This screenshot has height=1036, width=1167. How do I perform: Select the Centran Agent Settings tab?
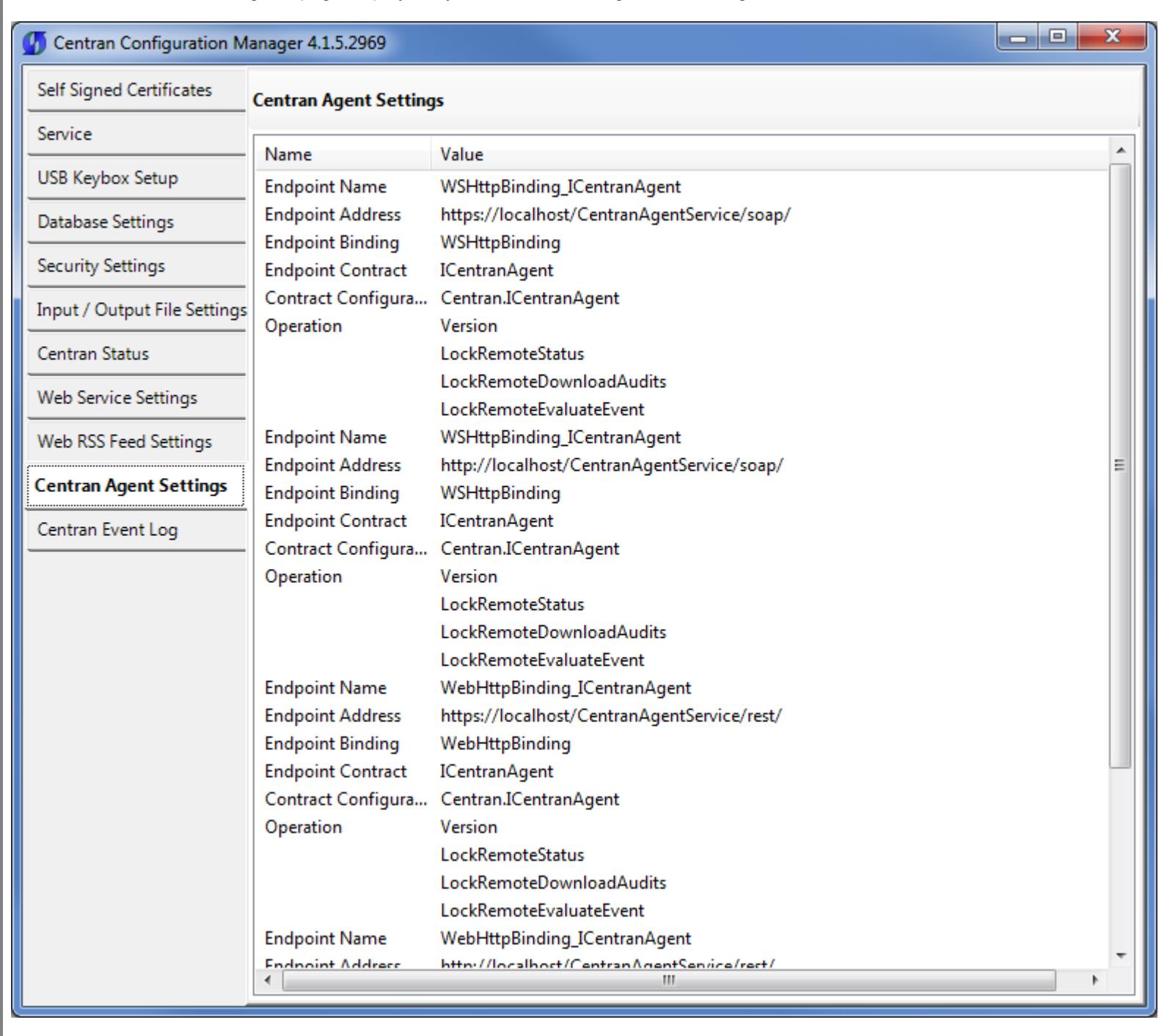pyautogui.click(x=136, y=486)
